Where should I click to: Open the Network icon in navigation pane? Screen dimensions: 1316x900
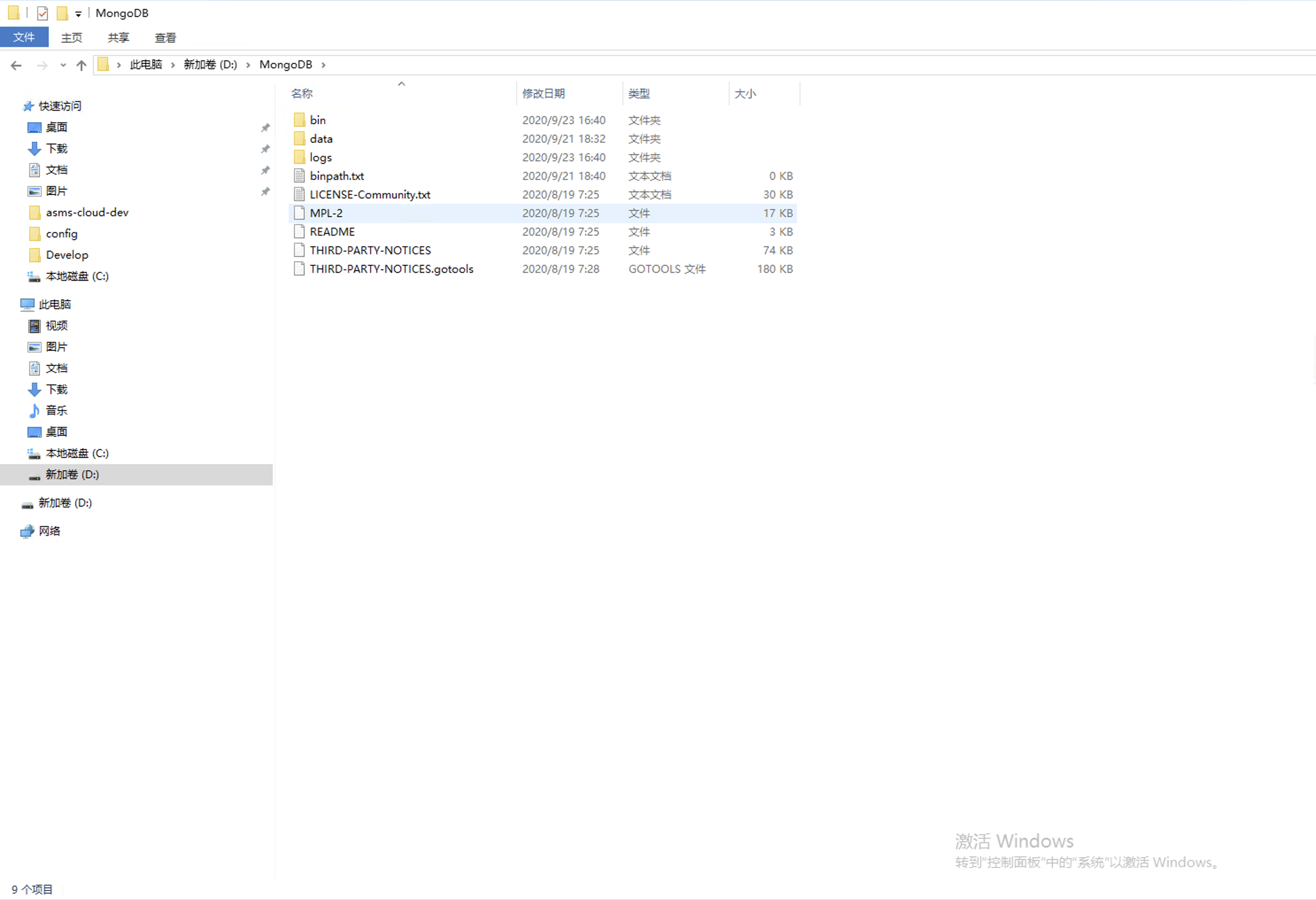(x=27, y=531)
